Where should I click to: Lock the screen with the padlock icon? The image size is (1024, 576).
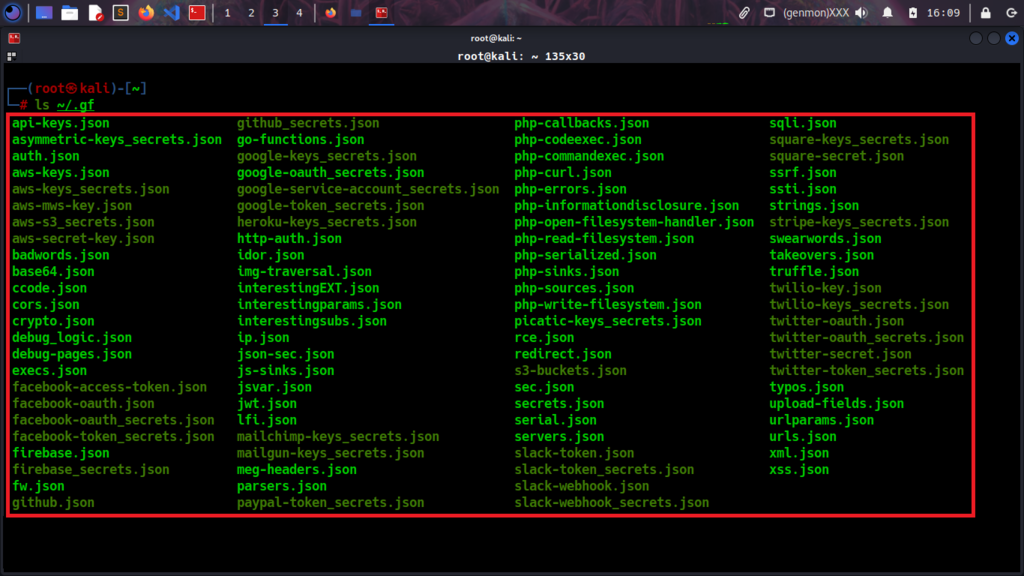coord(985,13)
